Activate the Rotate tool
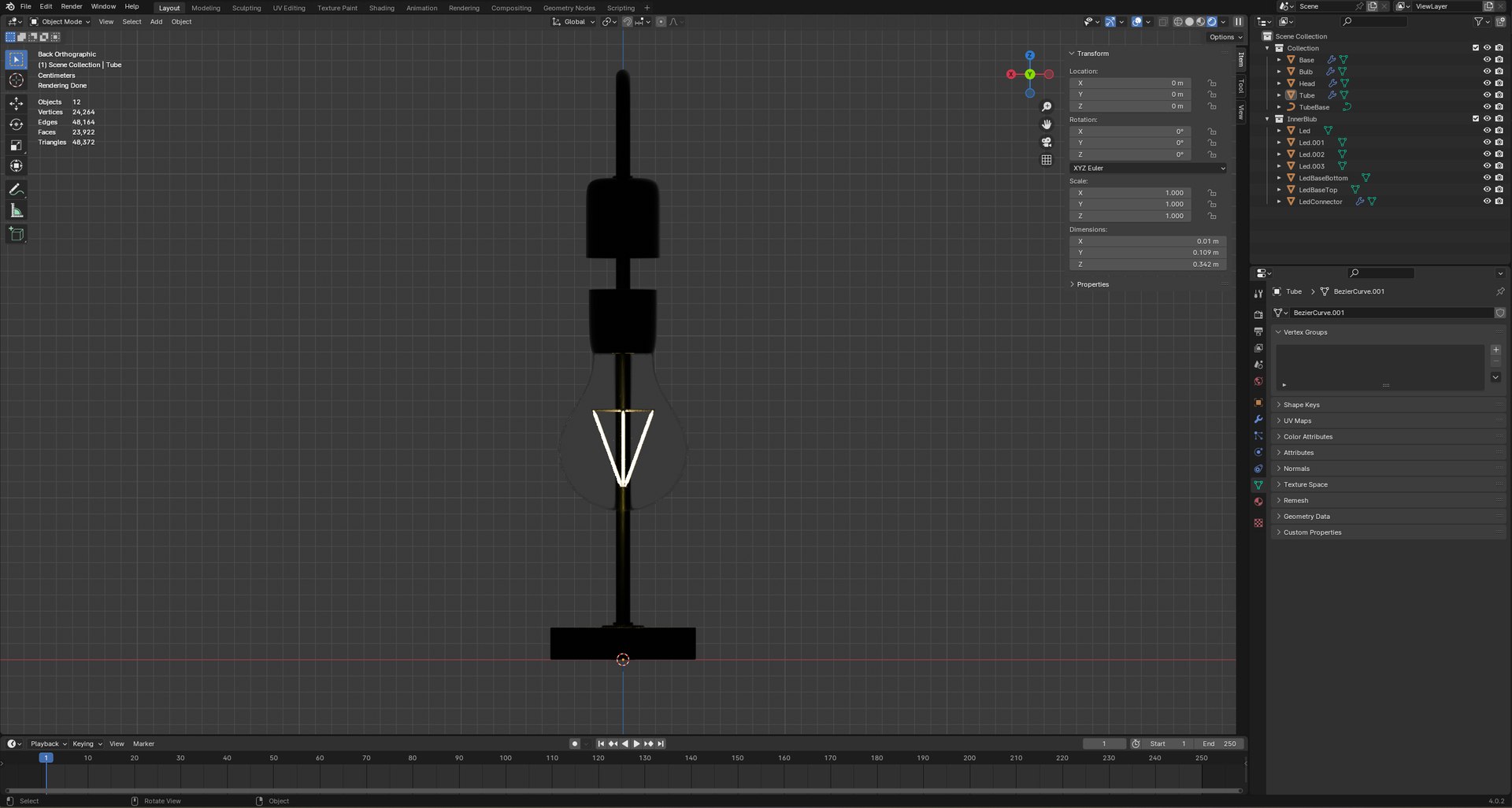1512x808 pixels. click(x=17, y=124)
